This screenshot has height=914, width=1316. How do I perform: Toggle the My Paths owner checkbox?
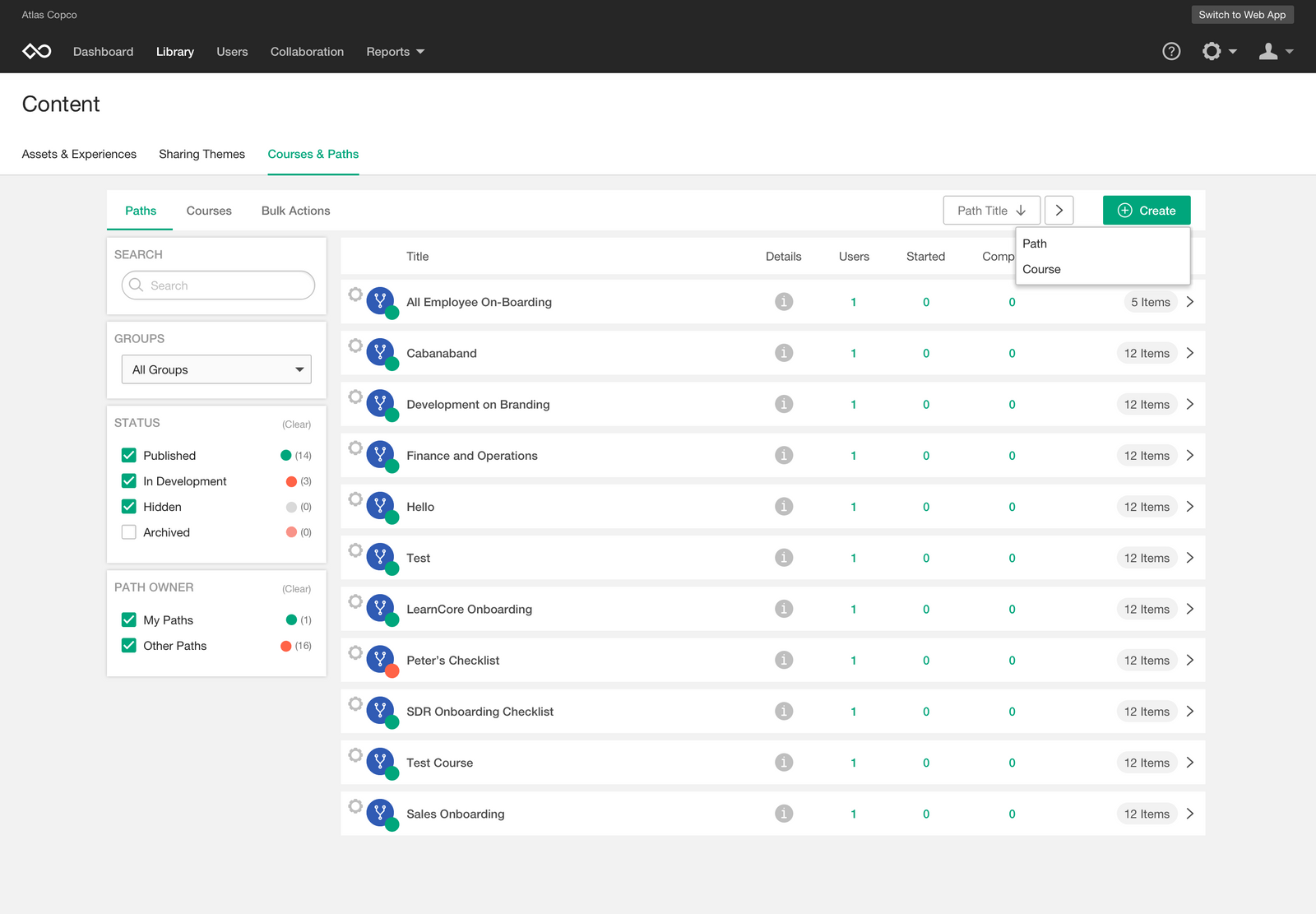[x=129, y=619]
